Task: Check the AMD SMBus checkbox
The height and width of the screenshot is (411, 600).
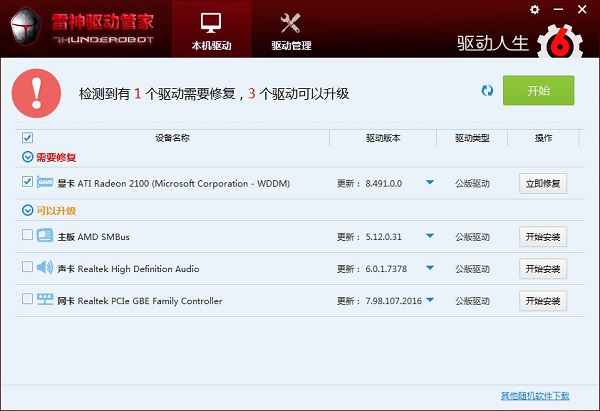Action: pos(27,236)
